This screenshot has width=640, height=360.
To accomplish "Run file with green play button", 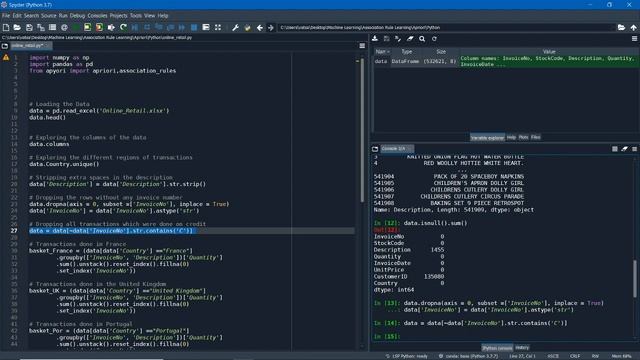I will pyautogui.click(x=76, y=27).
